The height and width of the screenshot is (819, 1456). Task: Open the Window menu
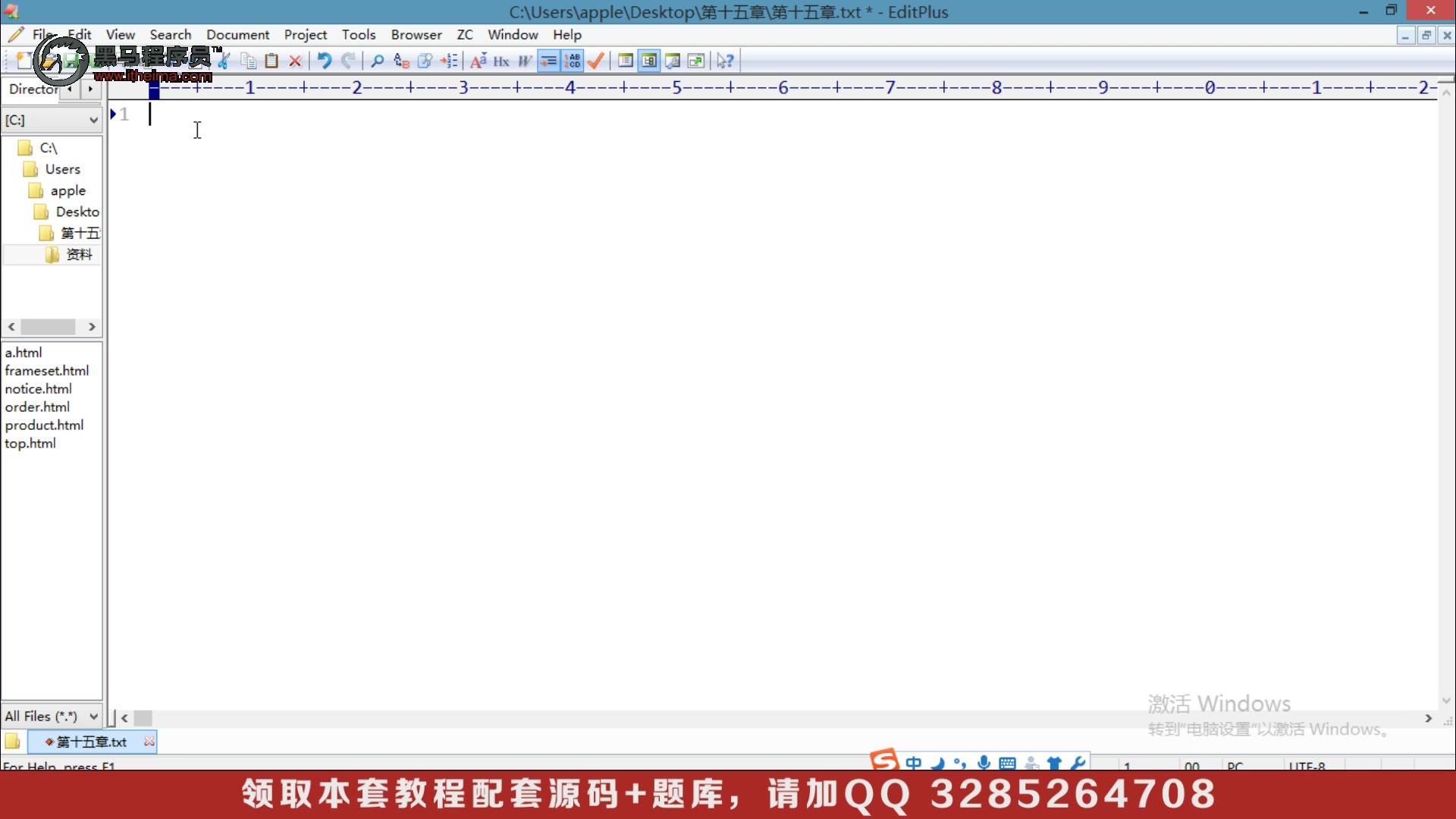(x=513, y=35)
